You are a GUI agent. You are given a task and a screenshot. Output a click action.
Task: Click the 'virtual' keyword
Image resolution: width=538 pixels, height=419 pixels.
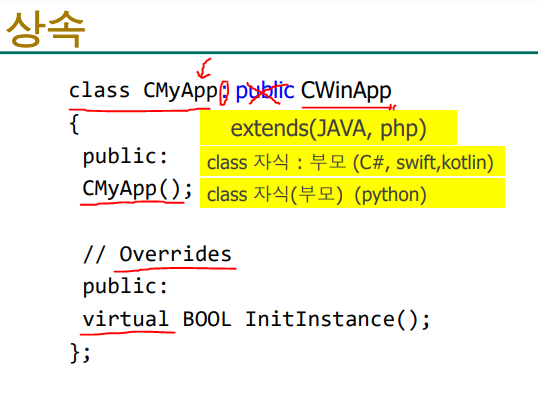pyautogui.click(x=126, y=318)
